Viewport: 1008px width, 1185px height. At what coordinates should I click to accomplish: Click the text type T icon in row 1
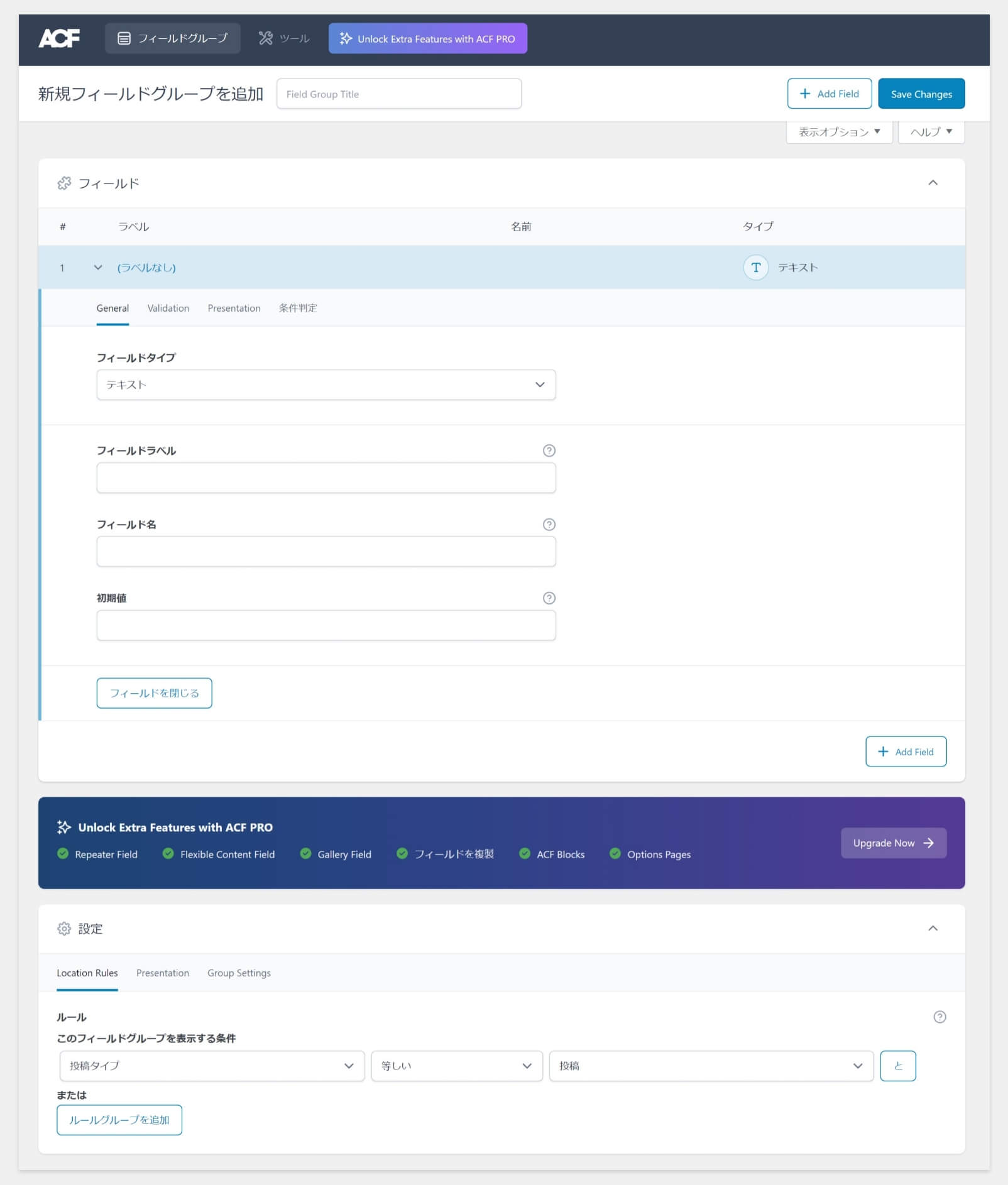tap(756, 267)
